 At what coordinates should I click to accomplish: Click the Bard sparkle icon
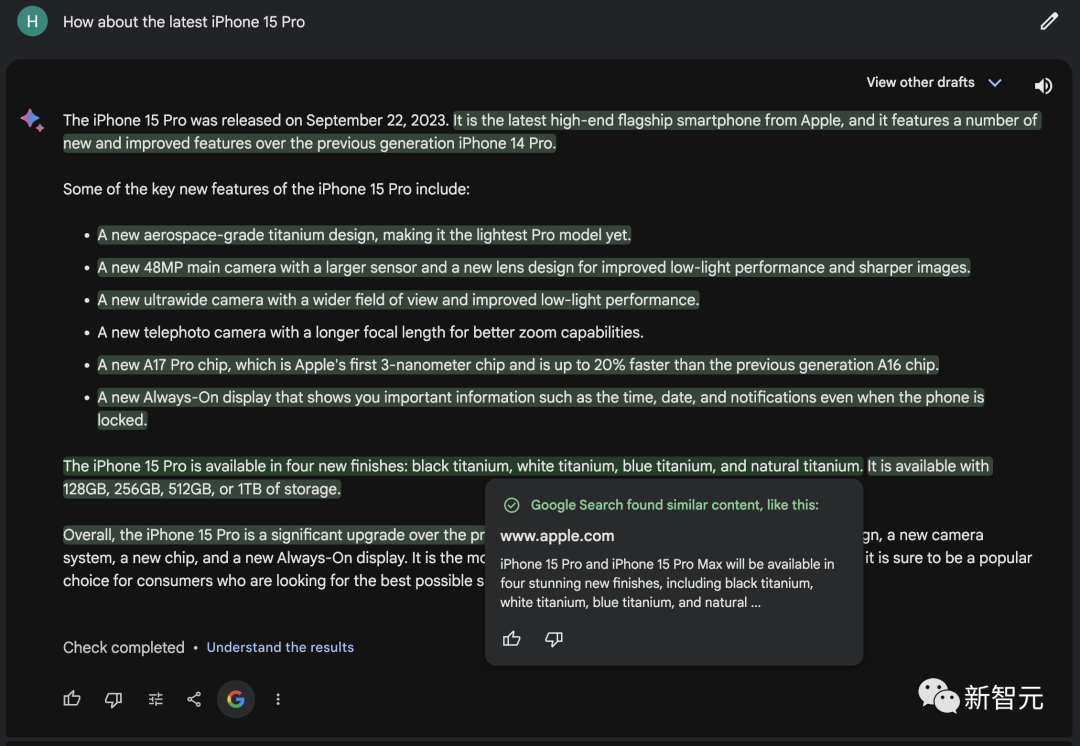32,120
